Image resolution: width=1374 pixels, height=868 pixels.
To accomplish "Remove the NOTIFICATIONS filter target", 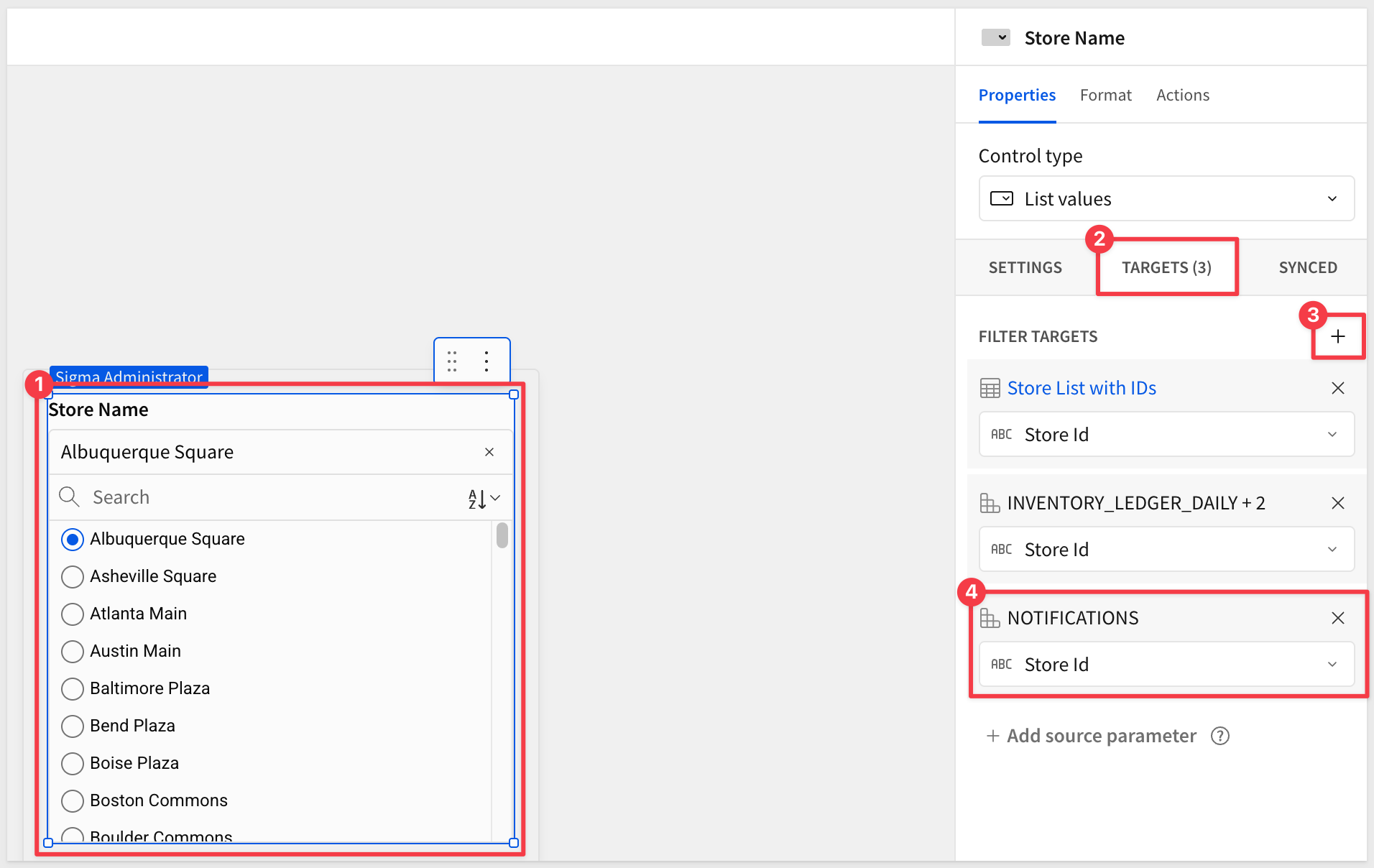I will click(1337, 618).
